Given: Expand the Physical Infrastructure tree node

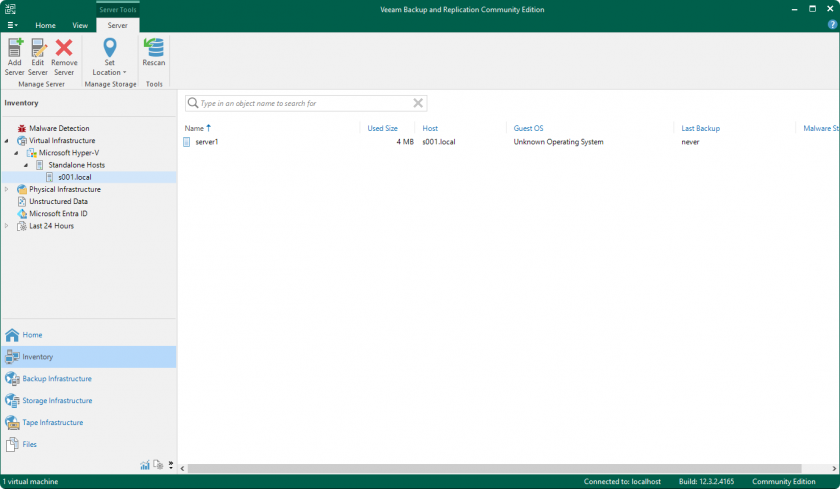Looking at the screenshot, I should (7, 189).
